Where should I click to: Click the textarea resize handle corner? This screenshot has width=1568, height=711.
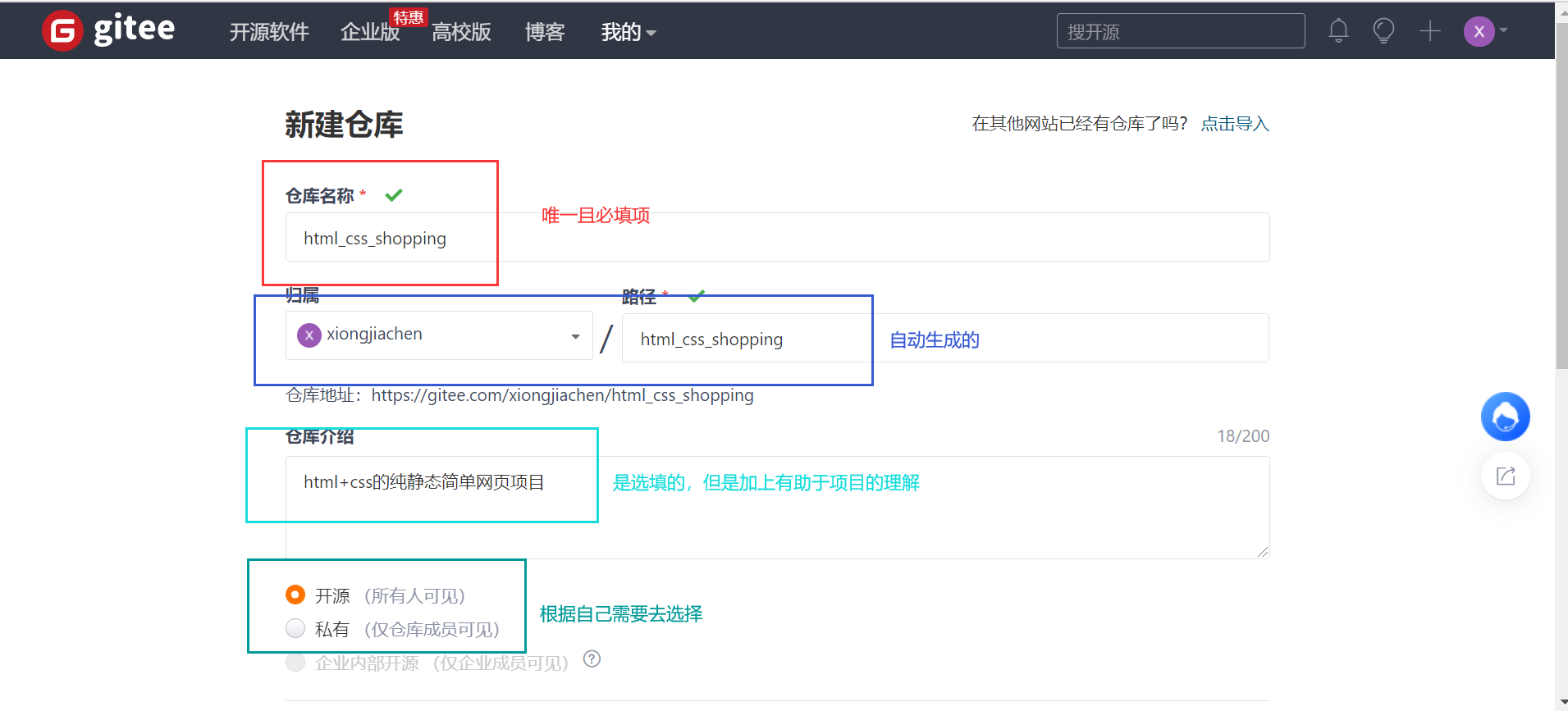[1263, 552]
